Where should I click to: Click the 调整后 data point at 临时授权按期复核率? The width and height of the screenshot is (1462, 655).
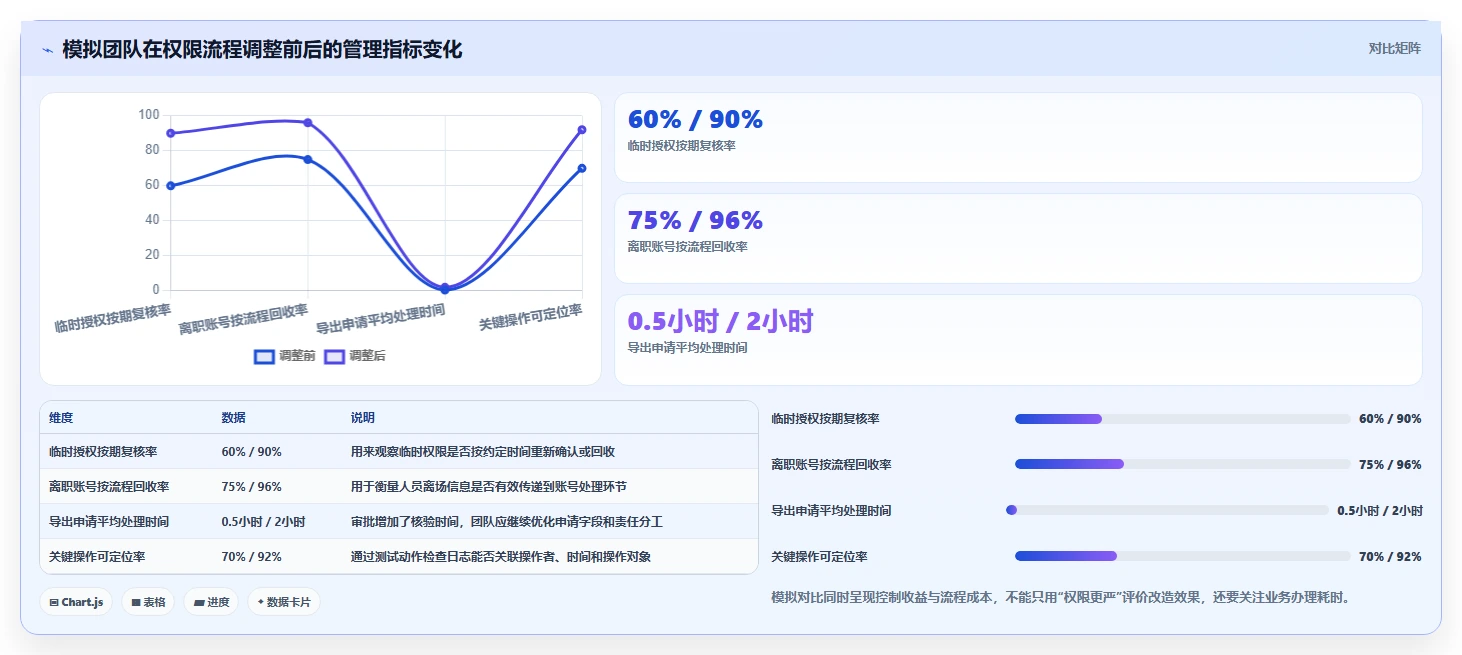171,133
